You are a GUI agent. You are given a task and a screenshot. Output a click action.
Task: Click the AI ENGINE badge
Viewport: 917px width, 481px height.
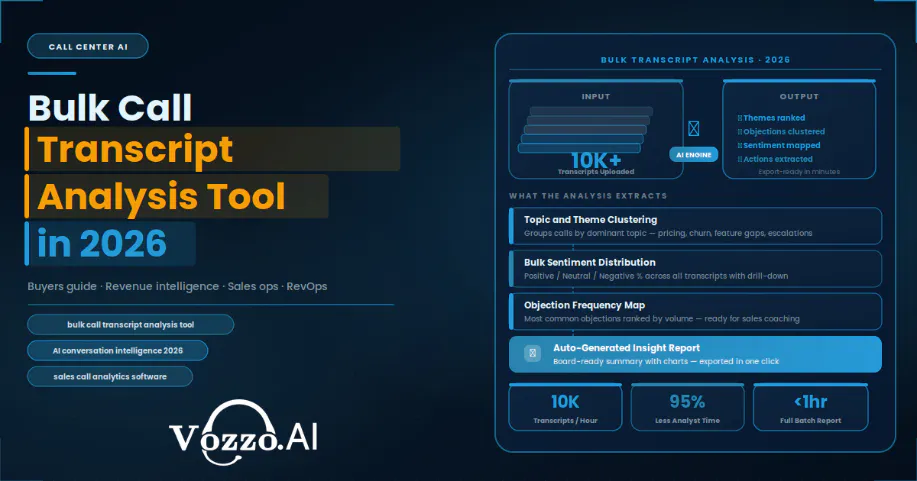click(694, 154)
